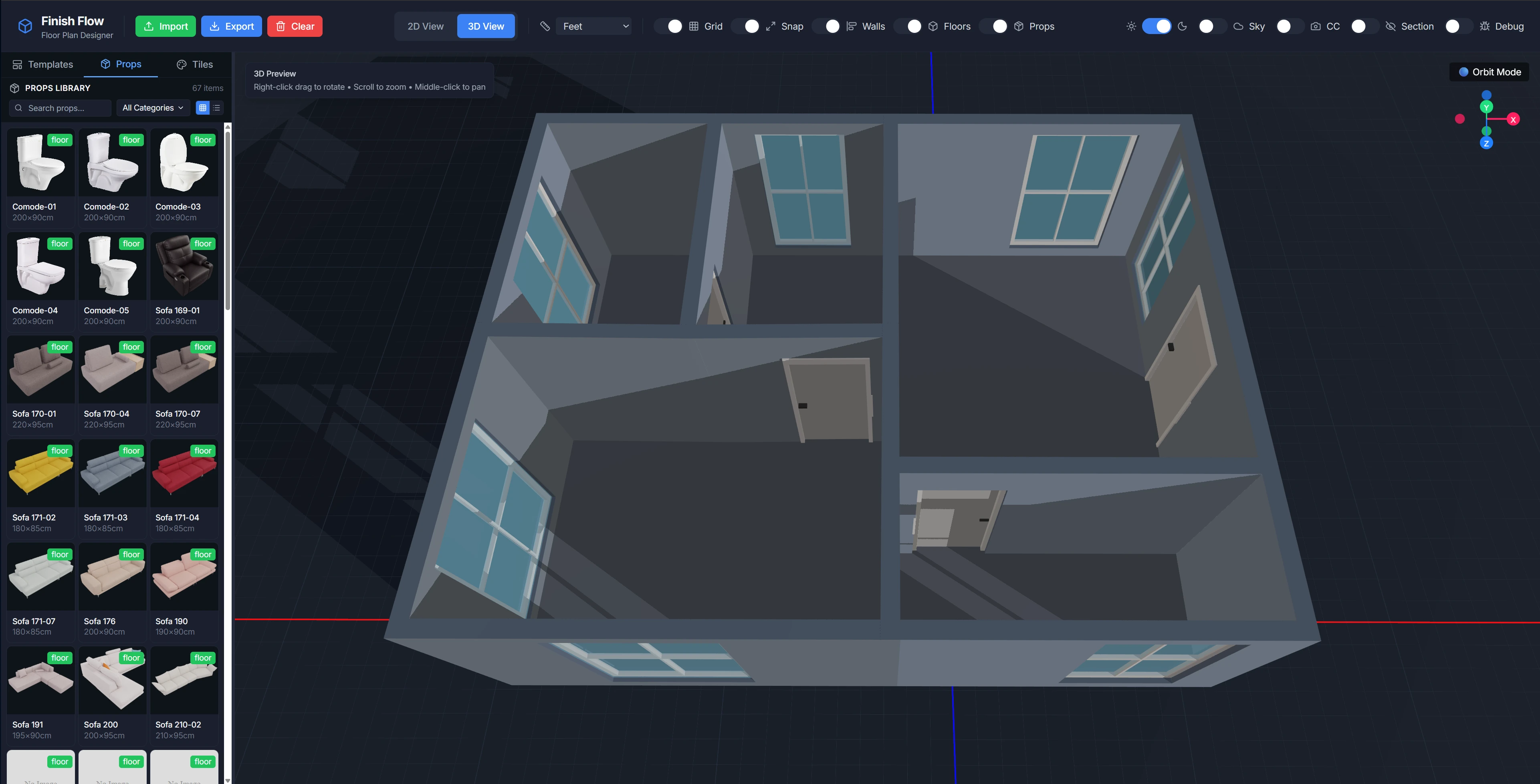This screenshot has height=784, width=1540.
Task: Click the green Y axis gizmo handle
Action: click(1486, 107)
